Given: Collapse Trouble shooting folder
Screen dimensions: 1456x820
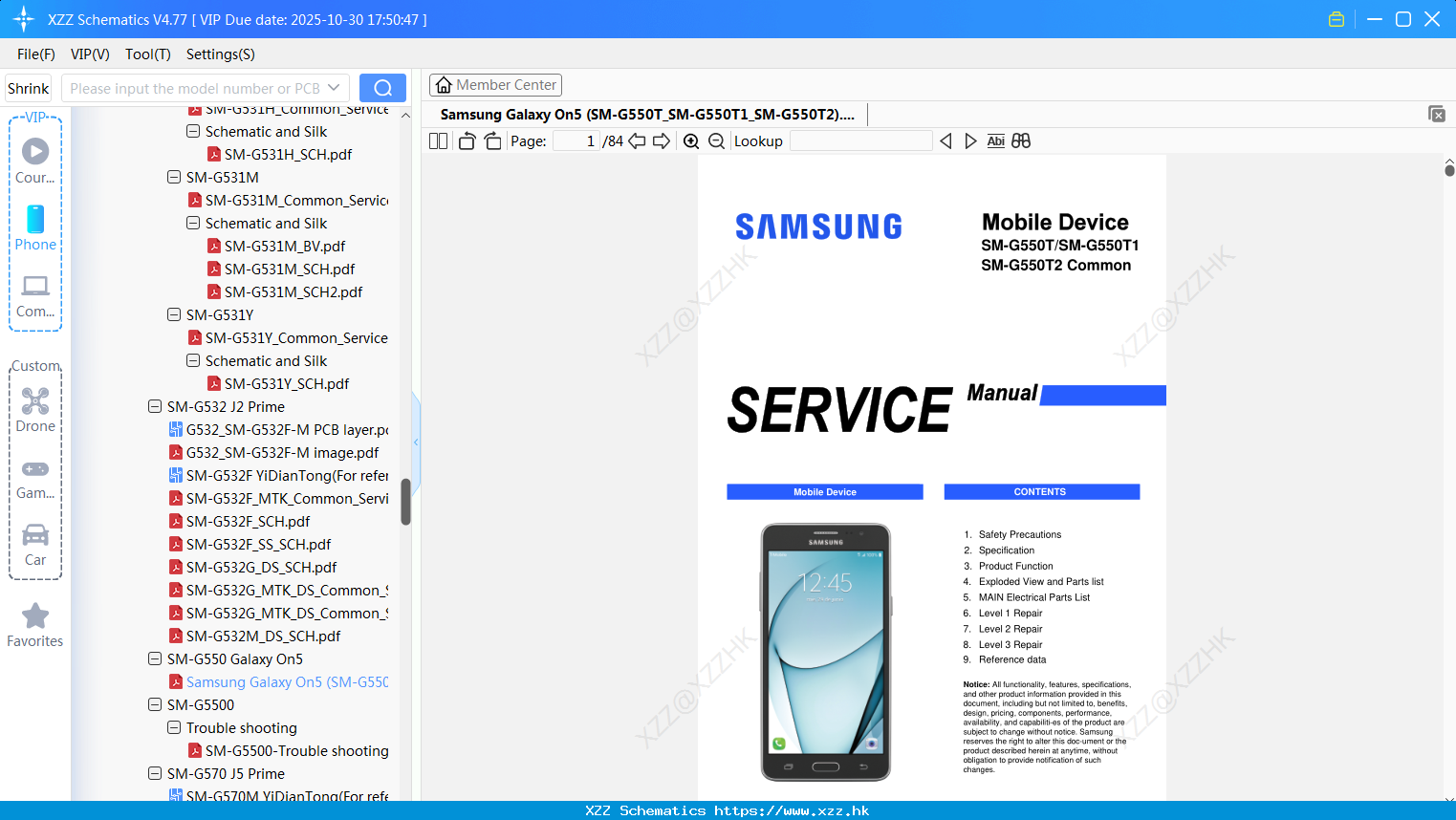Looking at the screenshot, I should click(x=174, y=727).
